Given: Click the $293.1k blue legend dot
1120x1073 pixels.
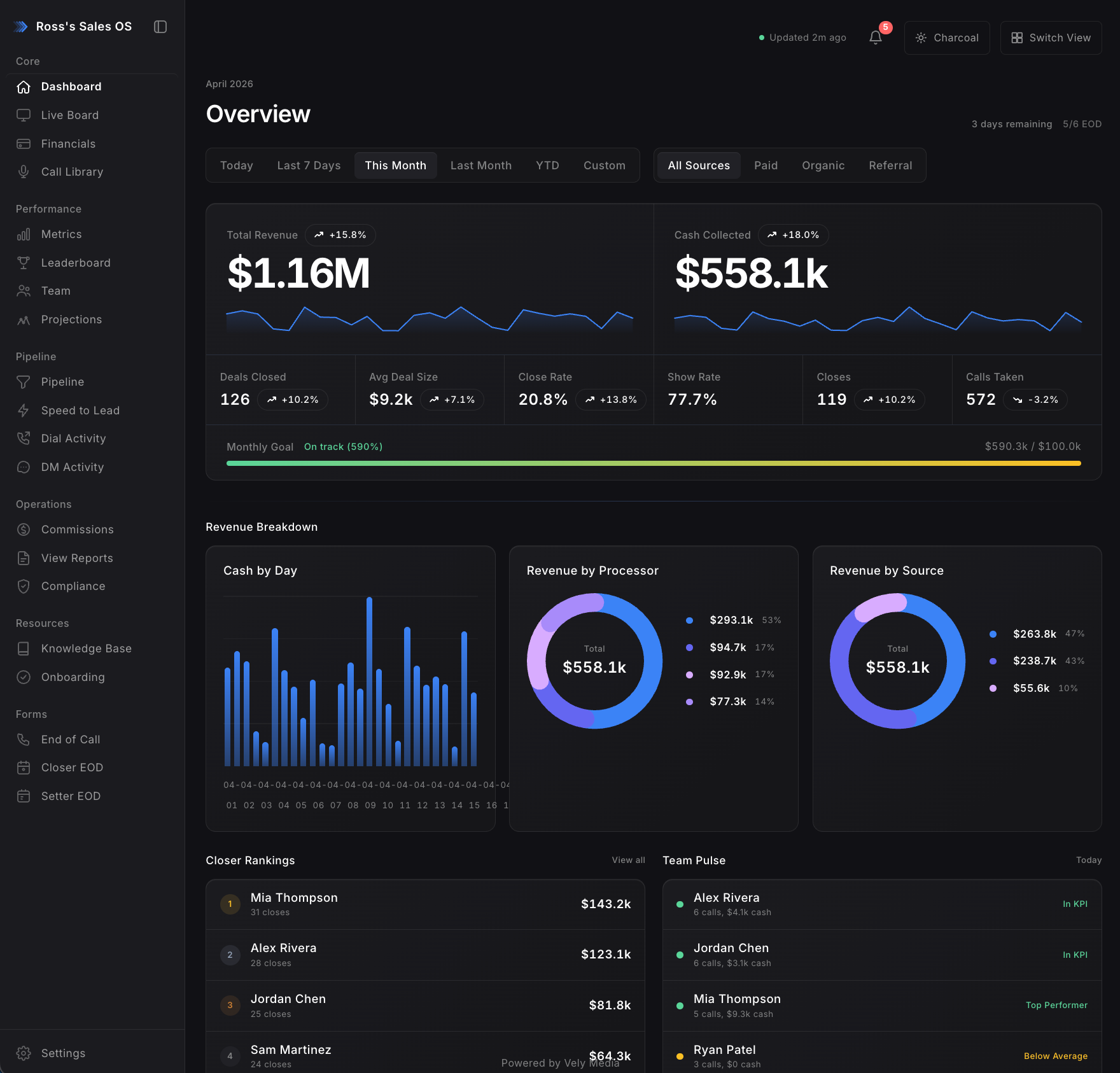Looking at the screenshot, I should click(x=689, y=621).
